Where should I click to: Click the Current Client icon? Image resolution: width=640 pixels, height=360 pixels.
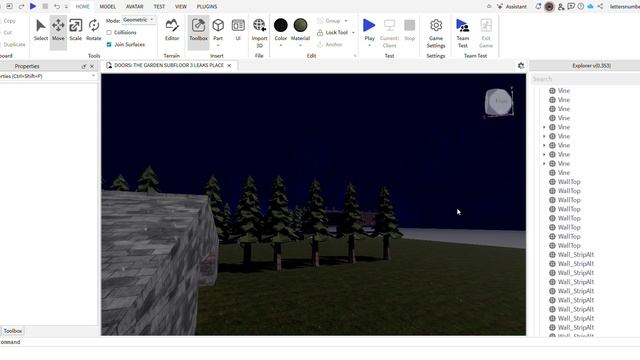pyautogui.click(x=389, y=25)
